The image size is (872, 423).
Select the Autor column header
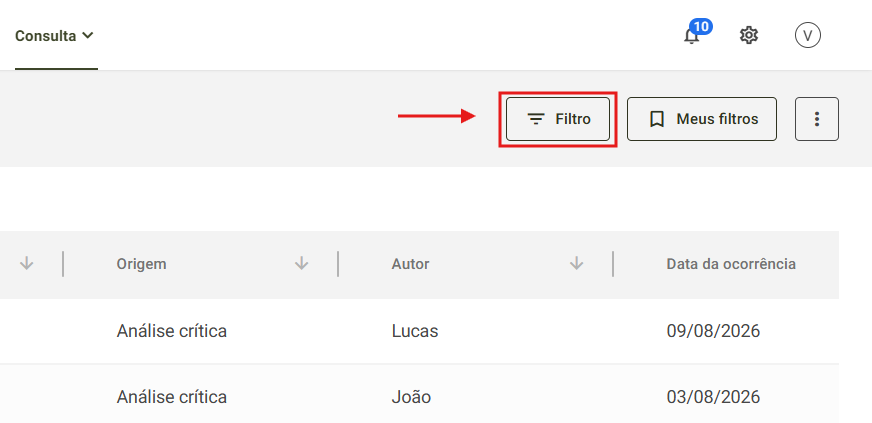pos(410,263)
